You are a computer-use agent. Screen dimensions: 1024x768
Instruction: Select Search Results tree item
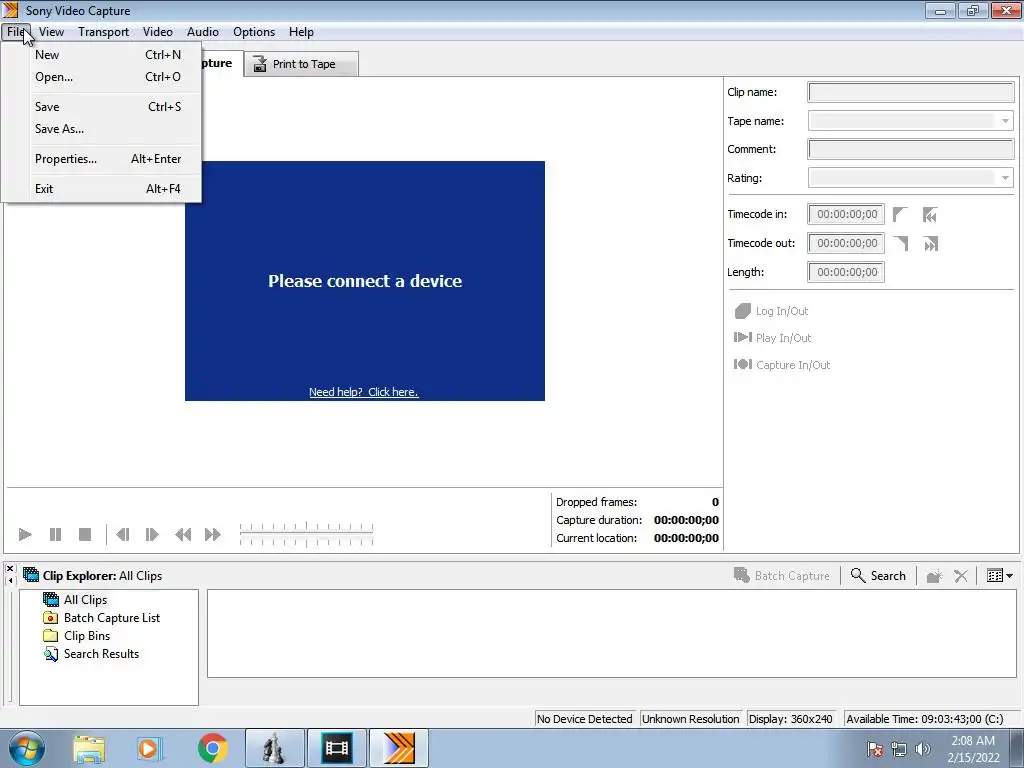(101, 654)
